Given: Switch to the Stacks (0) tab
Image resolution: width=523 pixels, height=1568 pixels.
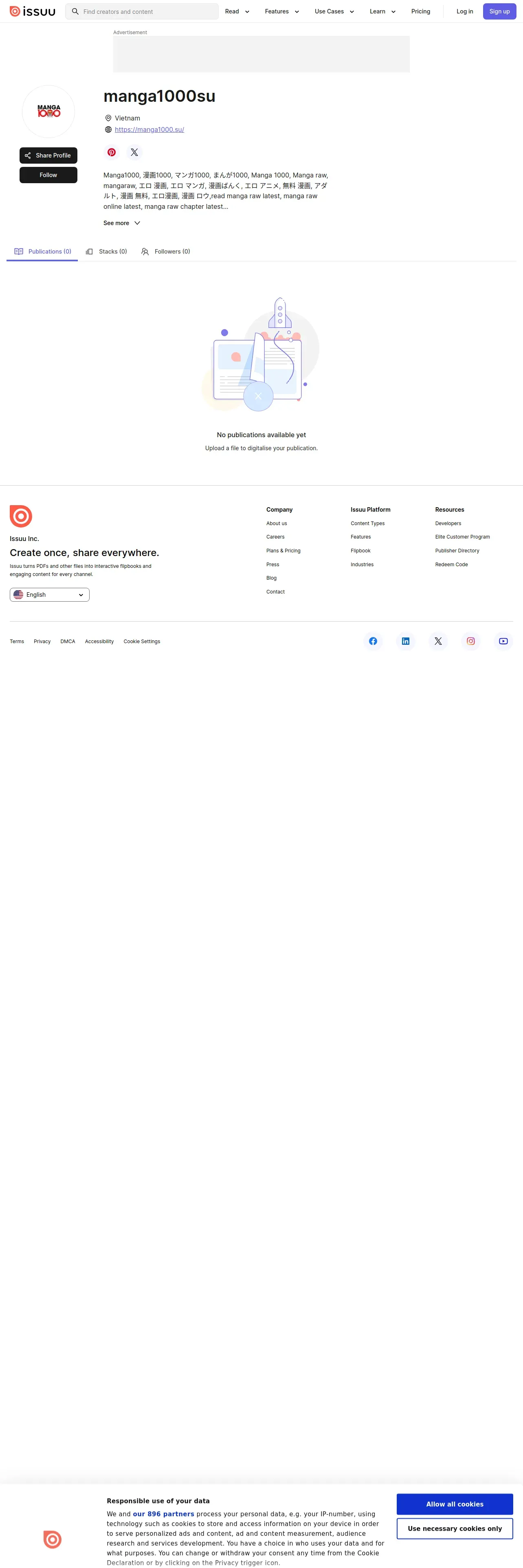Looking at the screenshot, I should point(106,252).
